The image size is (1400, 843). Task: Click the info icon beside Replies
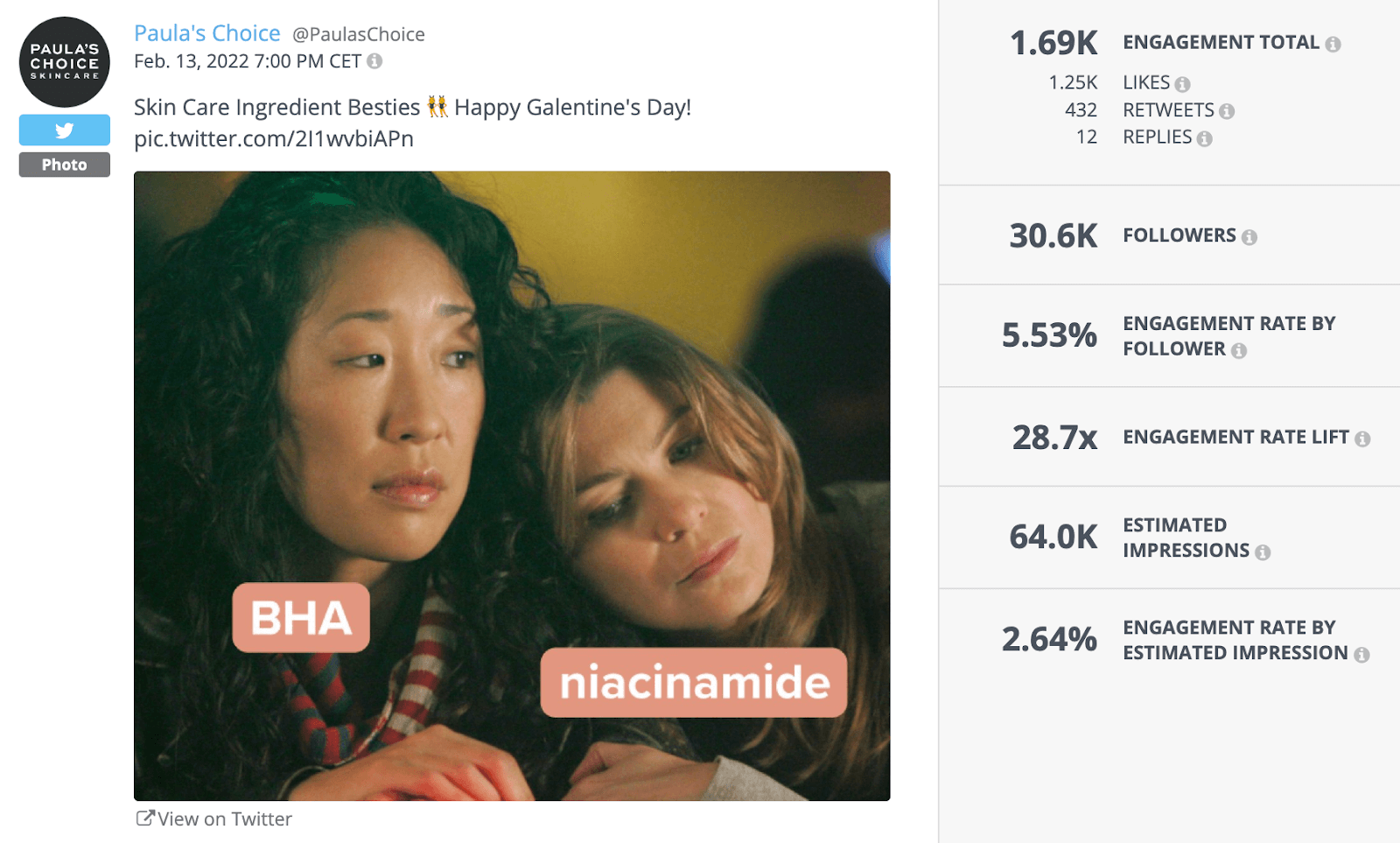1206,137
